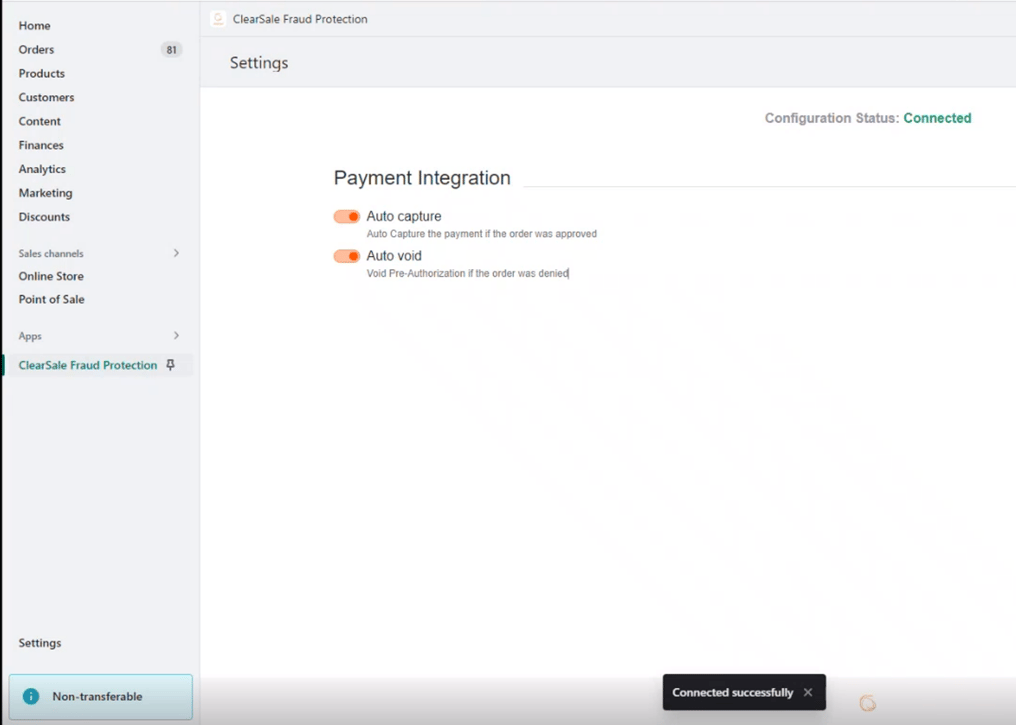Click the Settings link at sidebar bottom
Viewport: 1016px width, 725px height.
click(x=39, y=643)
